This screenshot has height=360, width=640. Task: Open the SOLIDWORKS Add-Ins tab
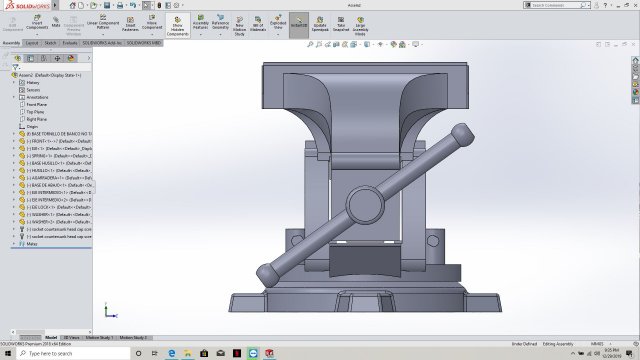click(102, 43)
